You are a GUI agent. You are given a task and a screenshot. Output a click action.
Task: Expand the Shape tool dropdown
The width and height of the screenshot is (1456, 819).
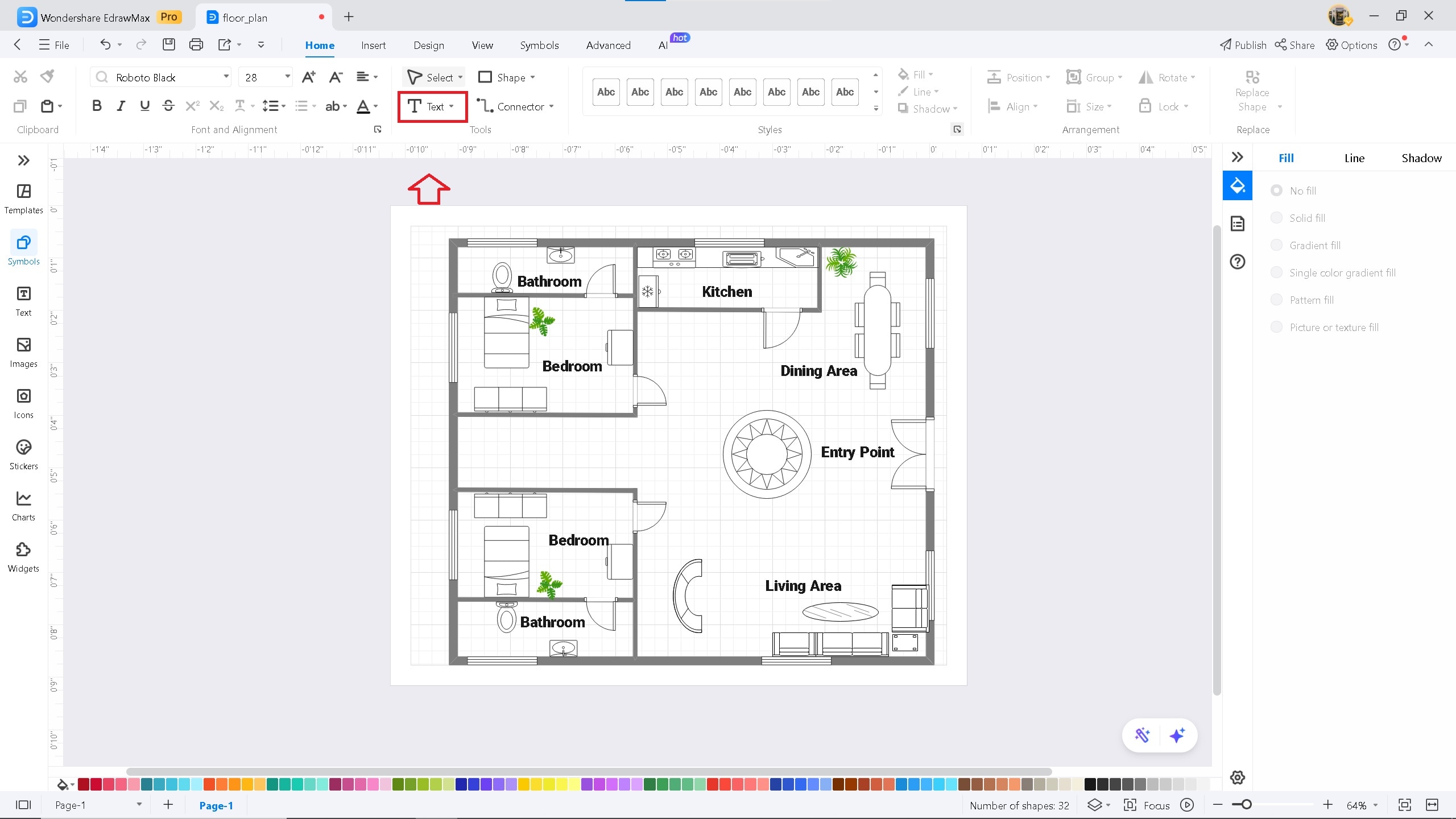pos(533,77)
